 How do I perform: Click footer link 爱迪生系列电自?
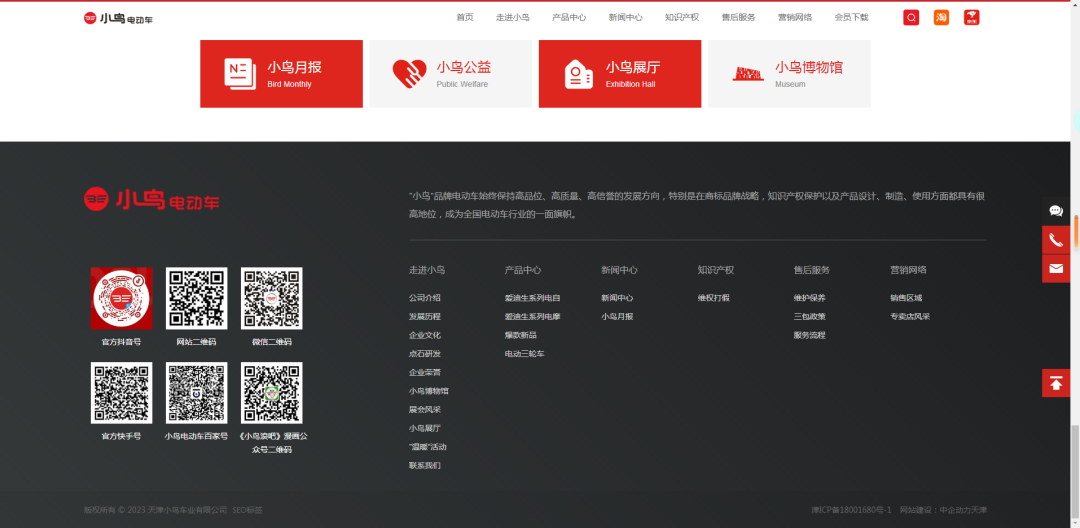pyautogui.click(x=532, y=298)
